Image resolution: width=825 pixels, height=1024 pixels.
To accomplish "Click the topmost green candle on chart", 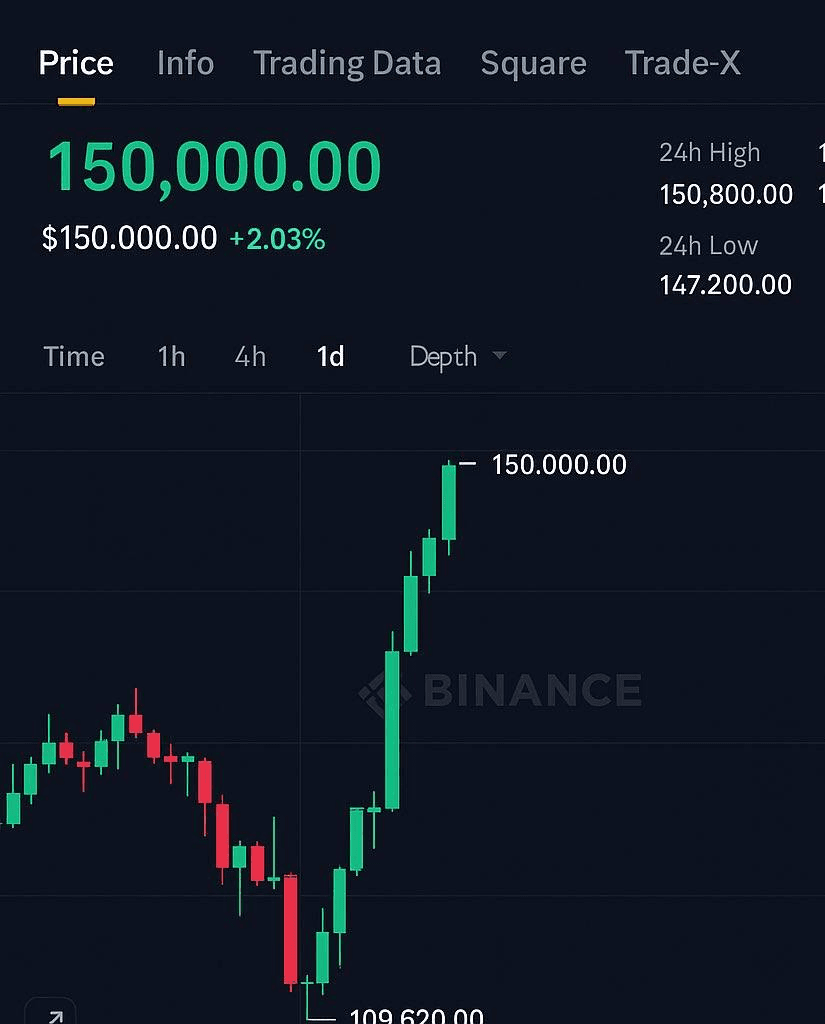I will click(449, 502).
